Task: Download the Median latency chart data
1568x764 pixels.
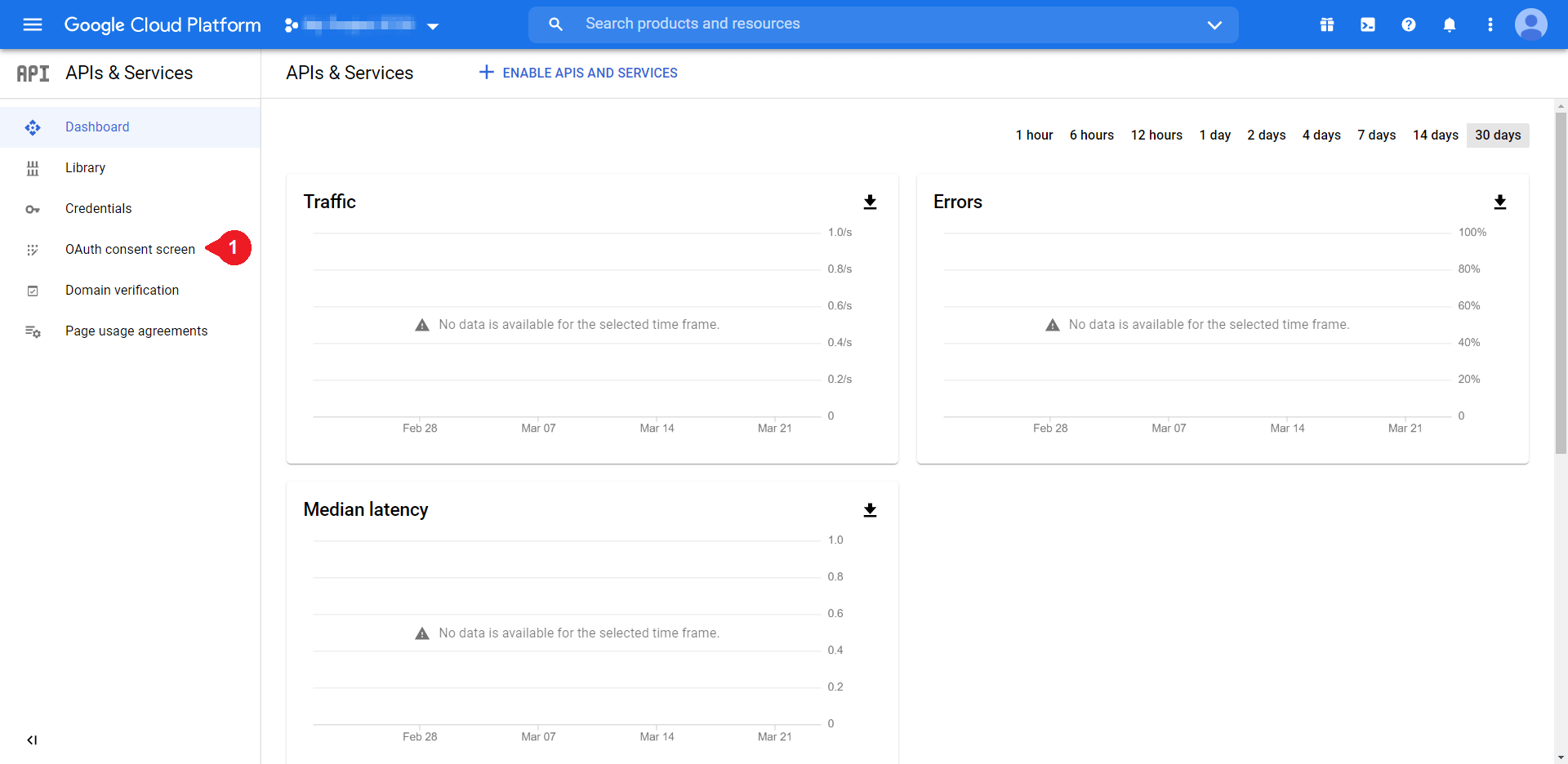Action: tap(870, 509)
